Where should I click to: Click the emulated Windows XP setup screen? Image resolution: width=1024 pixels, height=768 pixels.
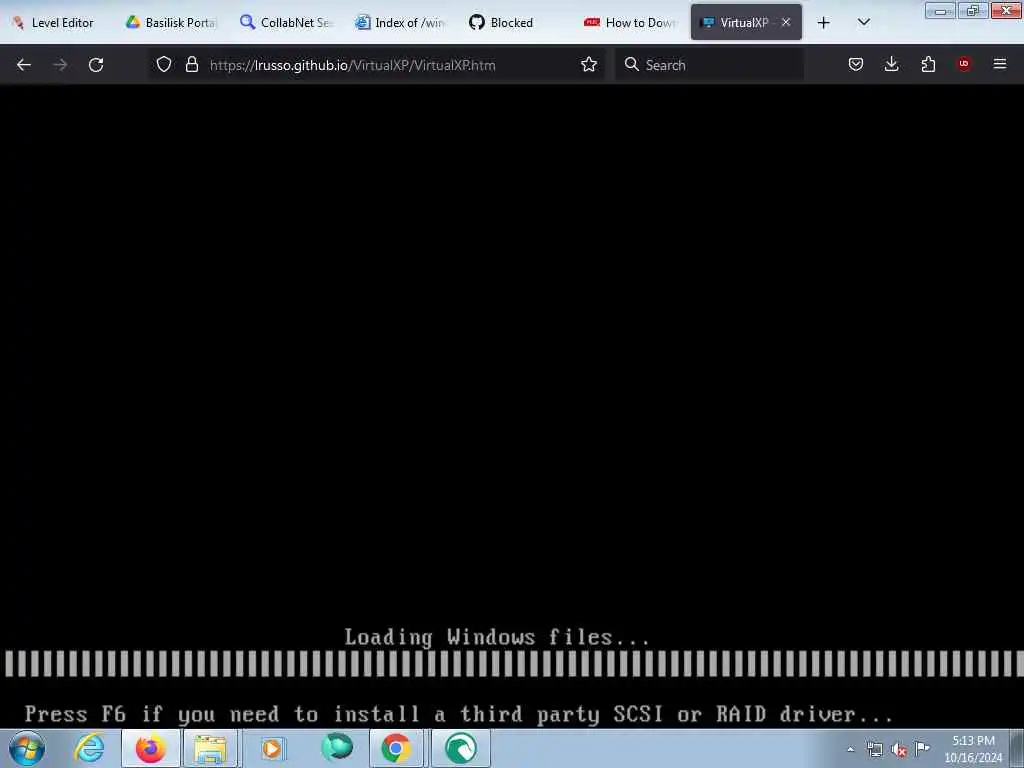click(512, 406)
